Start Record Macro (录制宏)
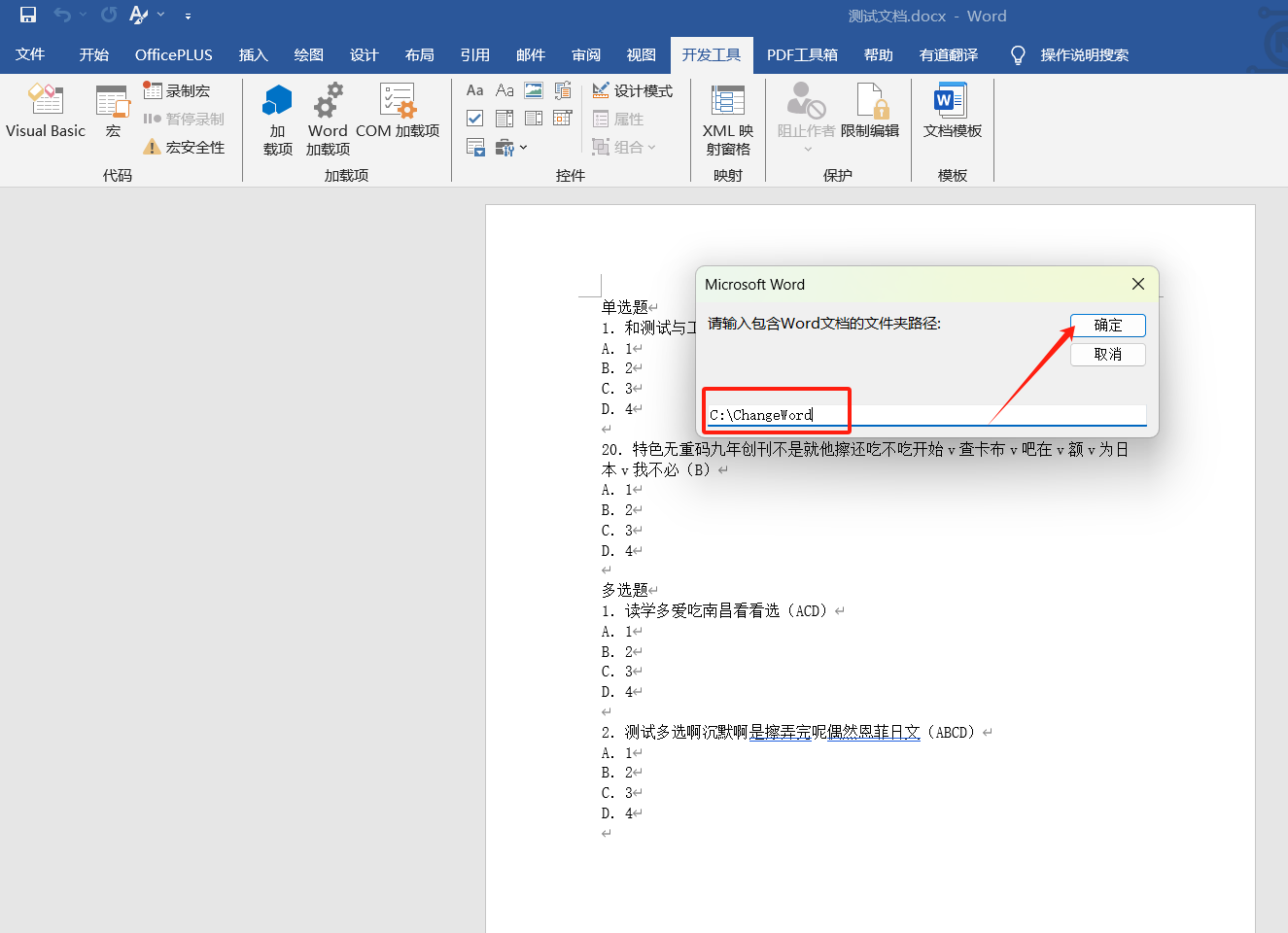 click(x=177, y=90)
